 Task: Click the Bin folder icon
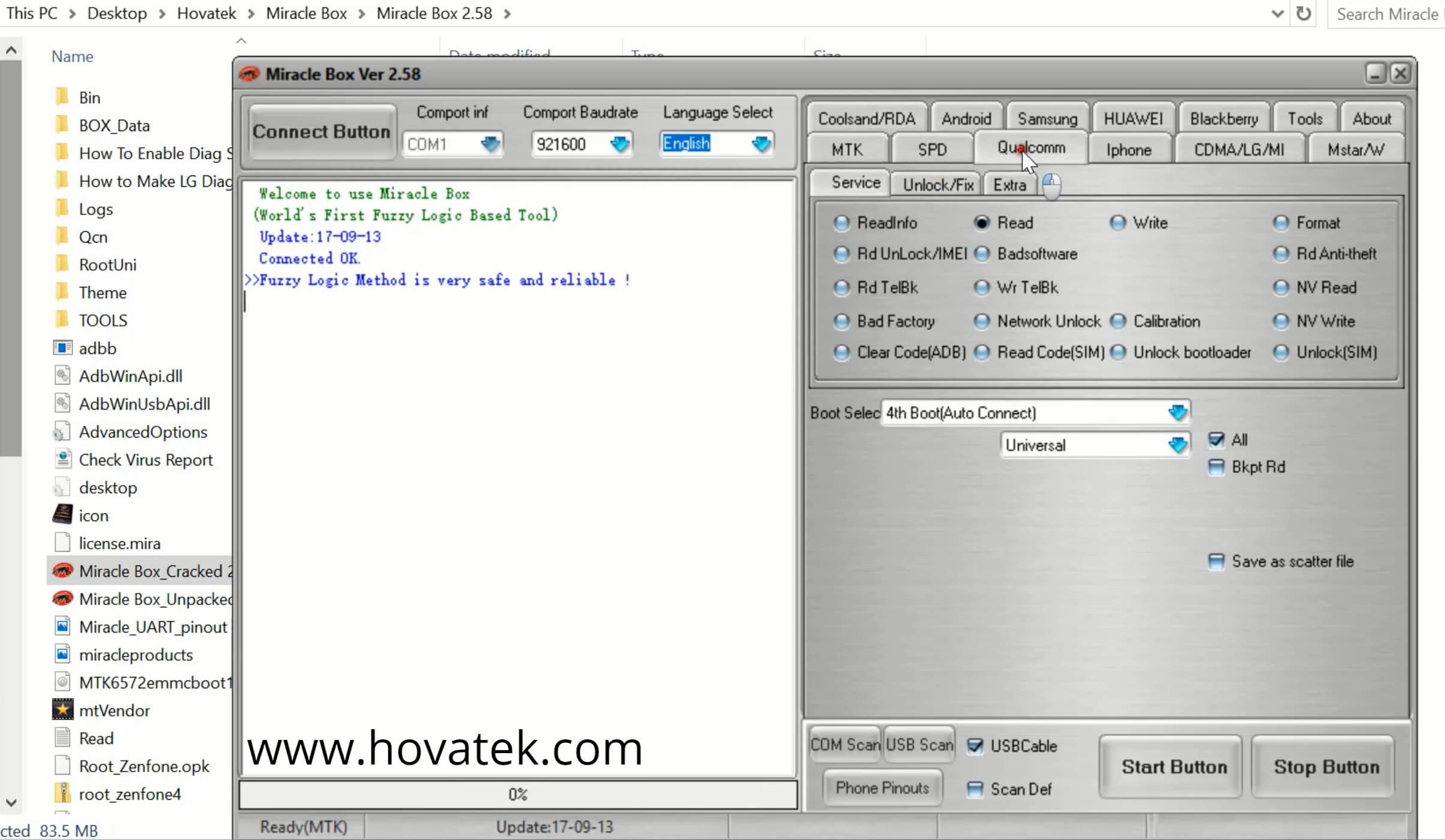point(62,96)
